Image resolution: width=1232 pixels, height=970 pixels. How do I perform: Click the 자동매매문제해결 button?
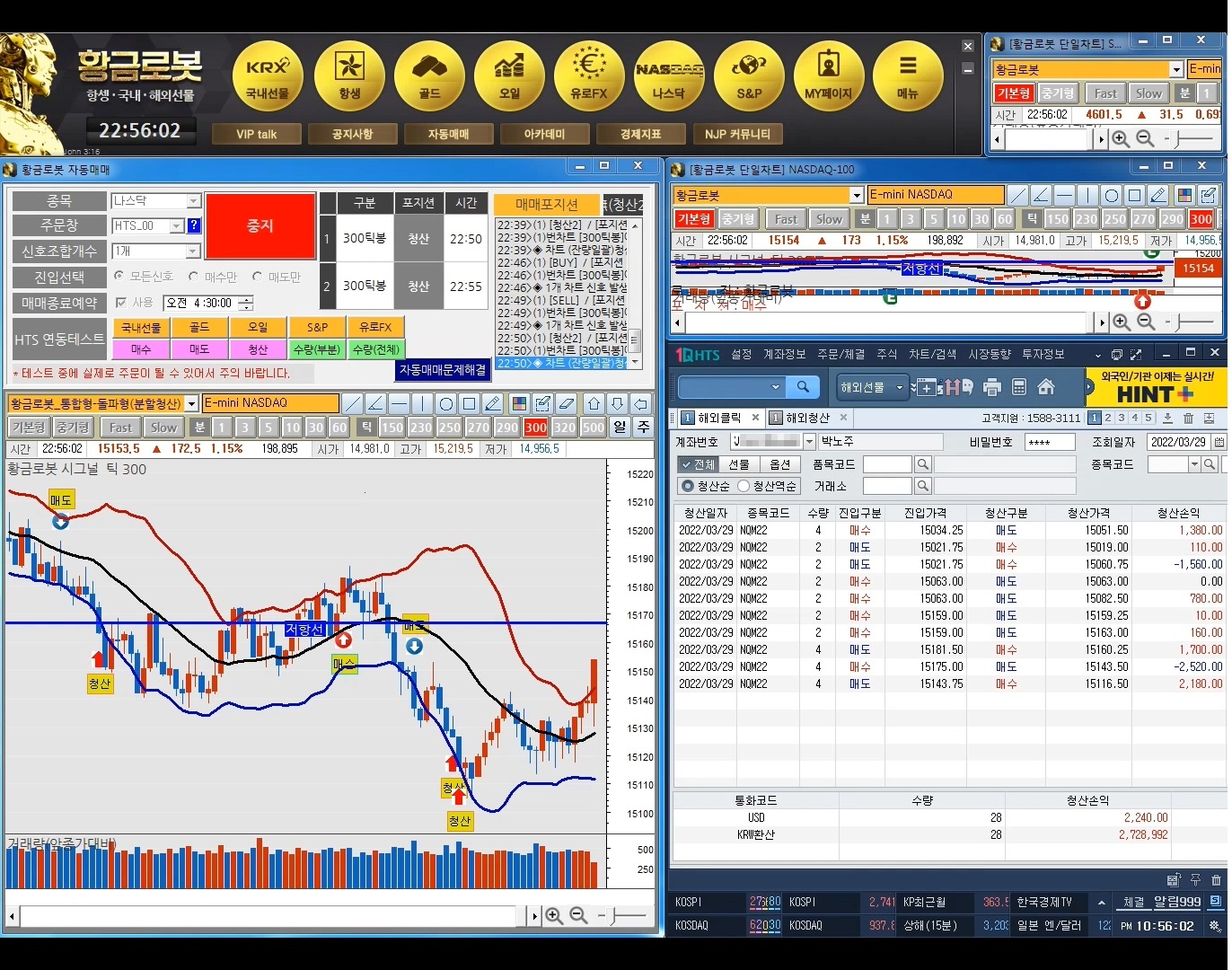click(x=443, y=369)
